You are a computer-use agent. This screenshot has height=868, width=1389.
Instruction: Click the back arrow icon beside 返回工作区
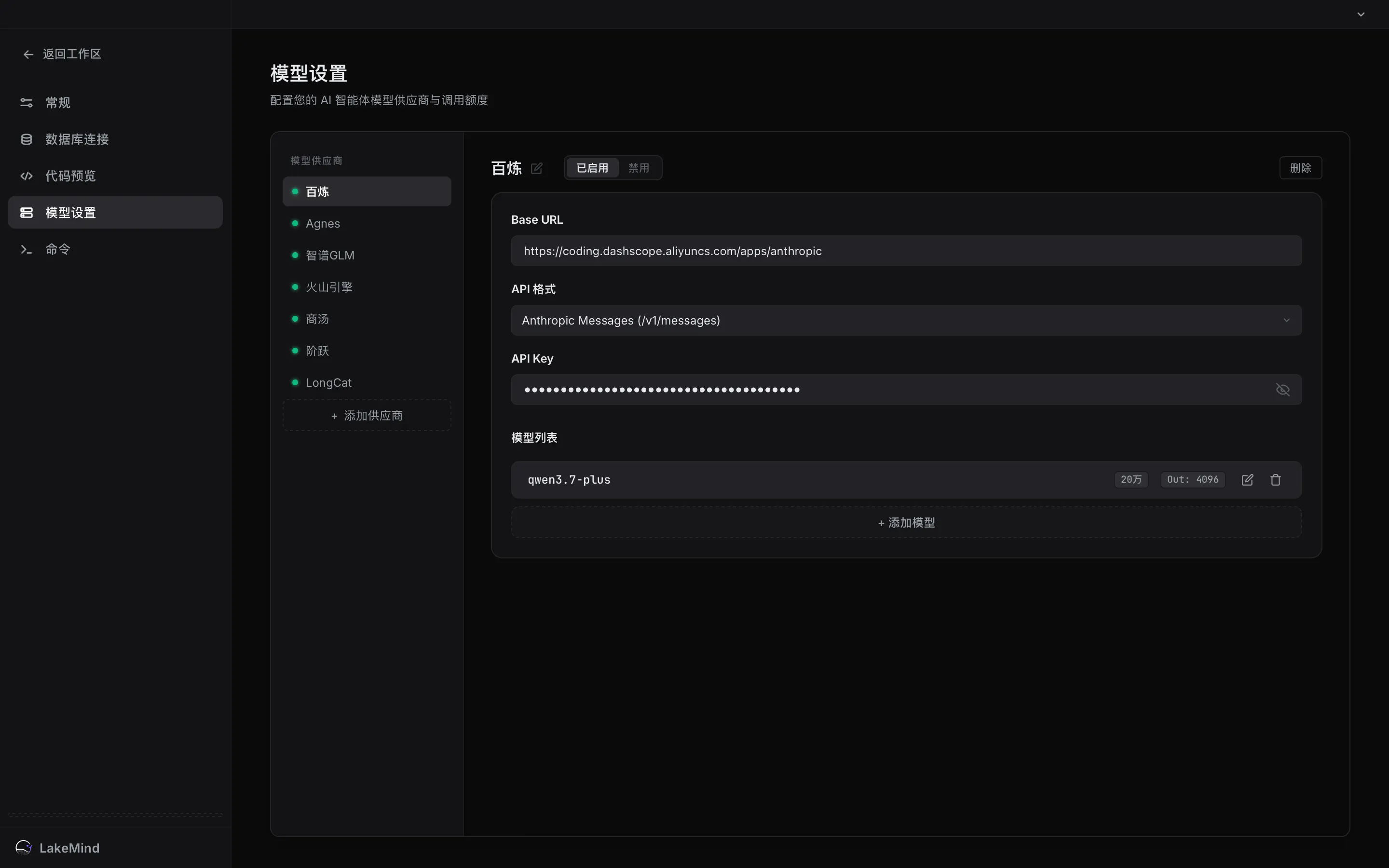(x=28, y=54)
